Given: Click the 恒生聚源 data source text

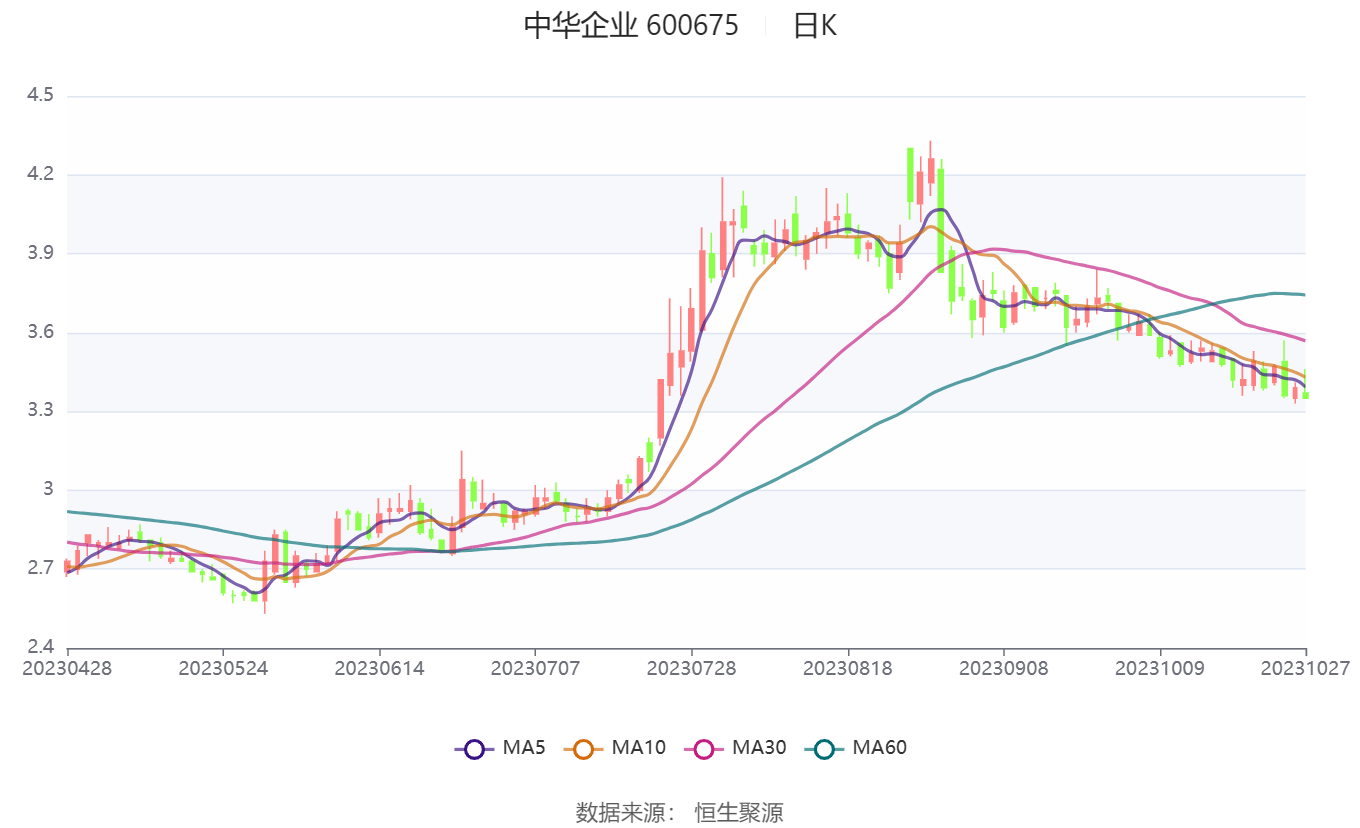Looking at the screenshot, I should (x=739, y=812).
